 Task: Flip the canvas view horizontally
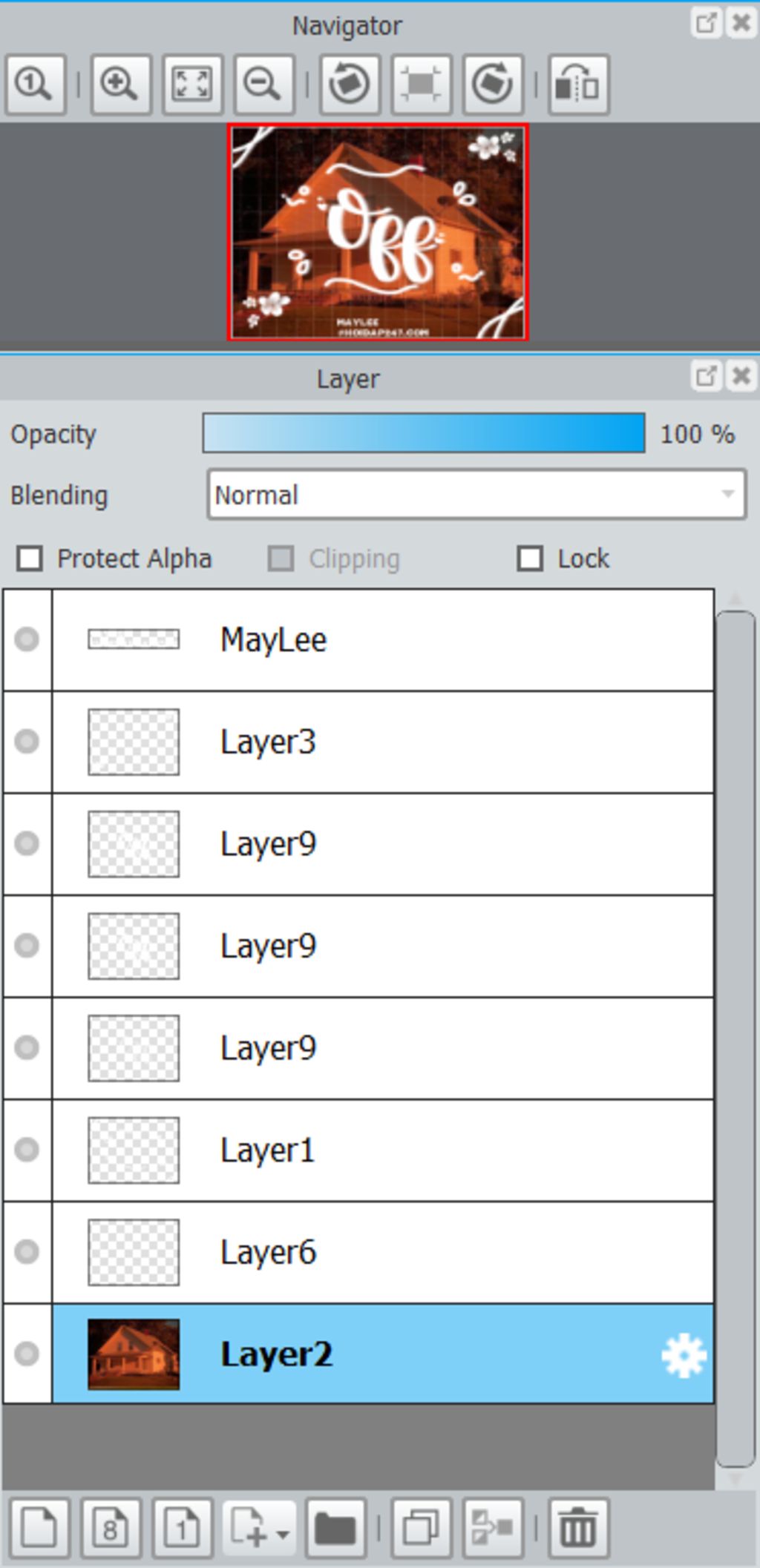coord(578,84)
